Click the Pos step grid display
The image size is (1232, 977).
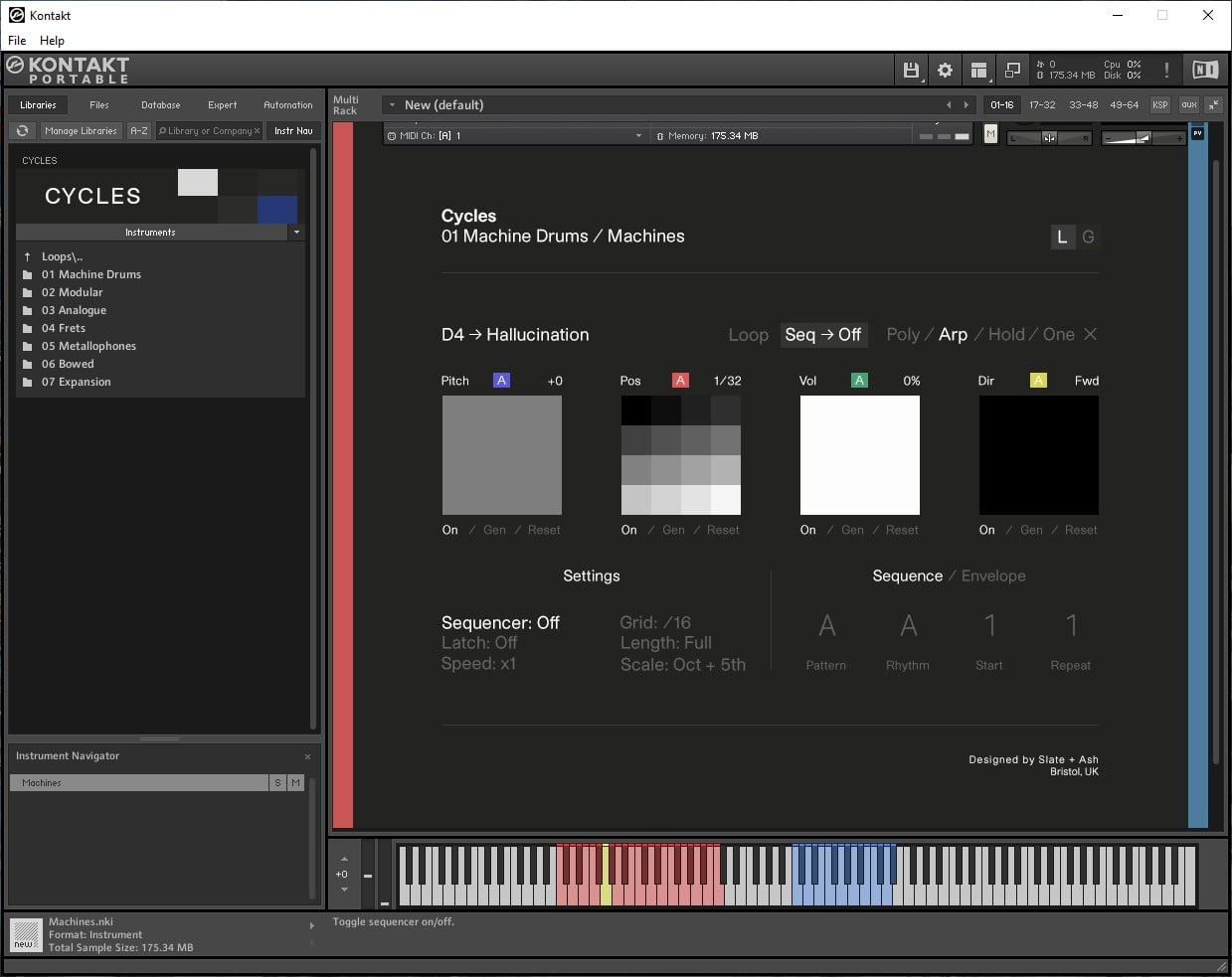coord(681,455)
